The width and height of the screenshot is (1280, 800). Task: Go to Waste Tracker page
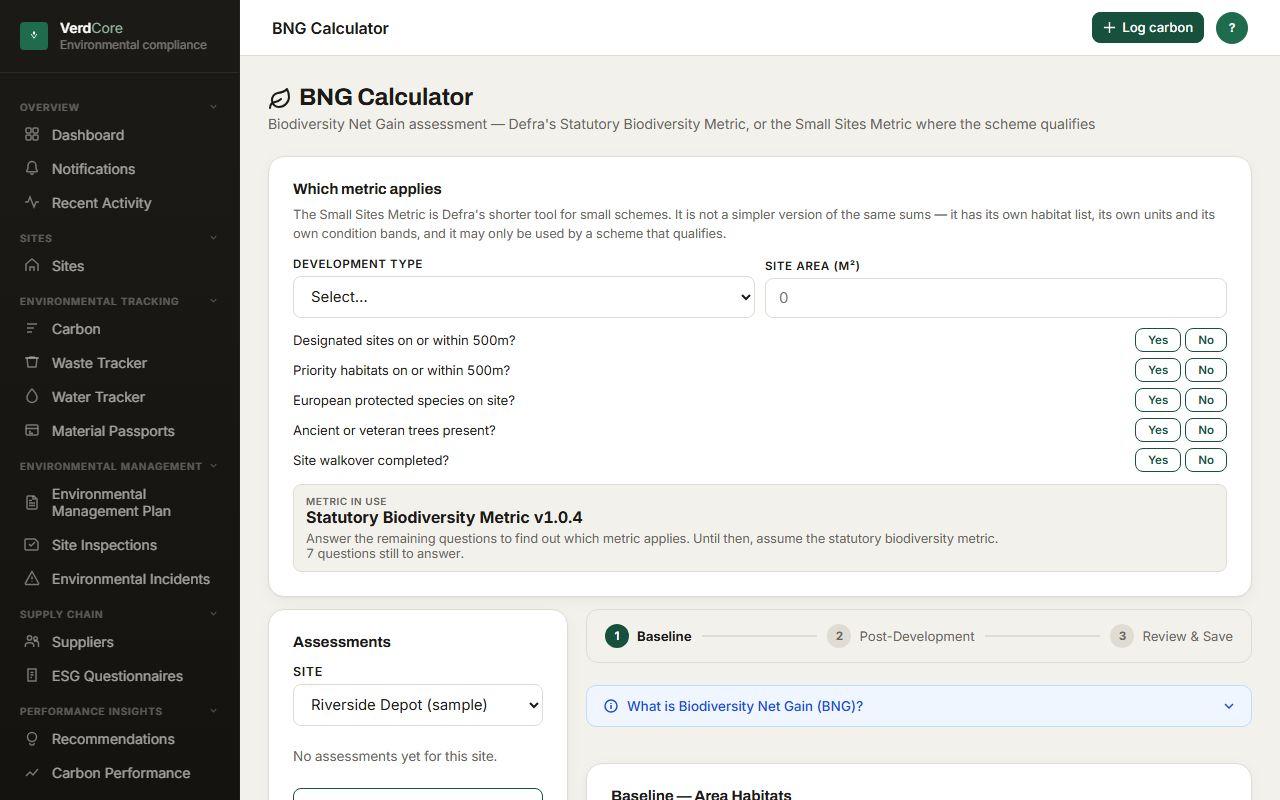(120, 363)
